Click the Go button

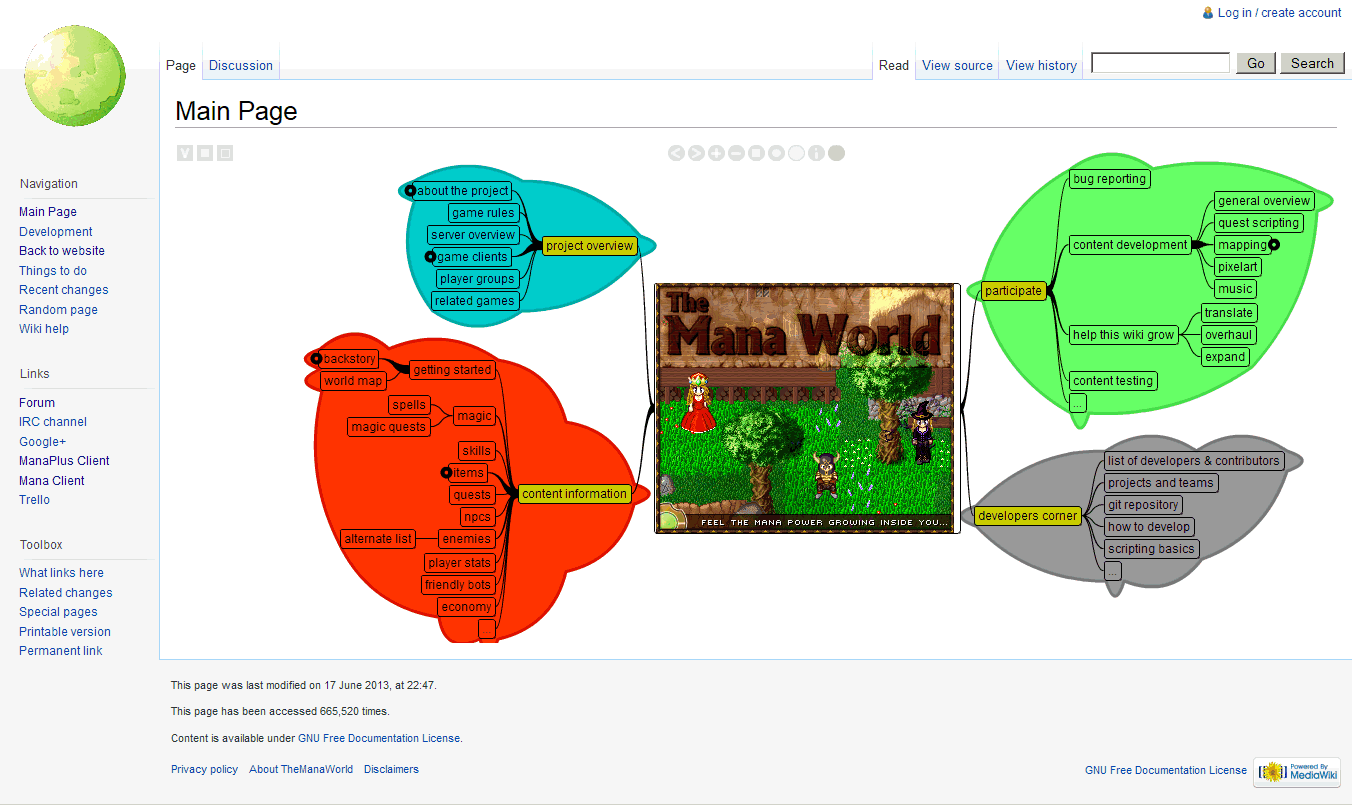pyautogui.click(x=1256, y=63)
